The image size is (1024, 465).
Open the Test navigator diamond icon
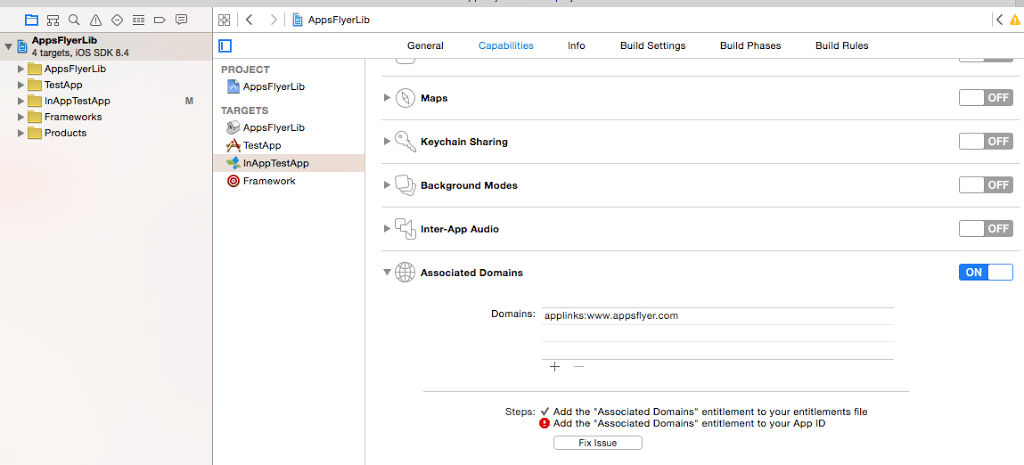tap(118, 20)
